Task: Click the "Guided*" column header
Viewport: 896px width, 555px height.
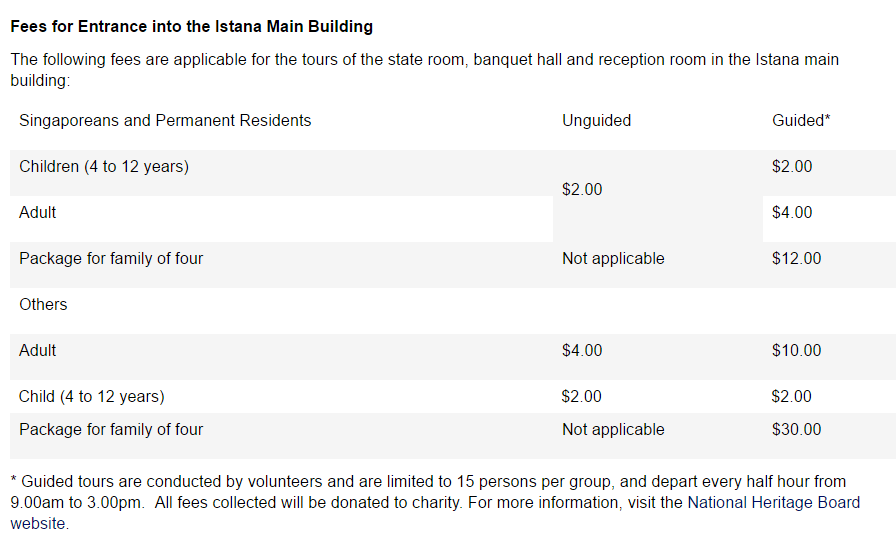Action: [801, 120]
